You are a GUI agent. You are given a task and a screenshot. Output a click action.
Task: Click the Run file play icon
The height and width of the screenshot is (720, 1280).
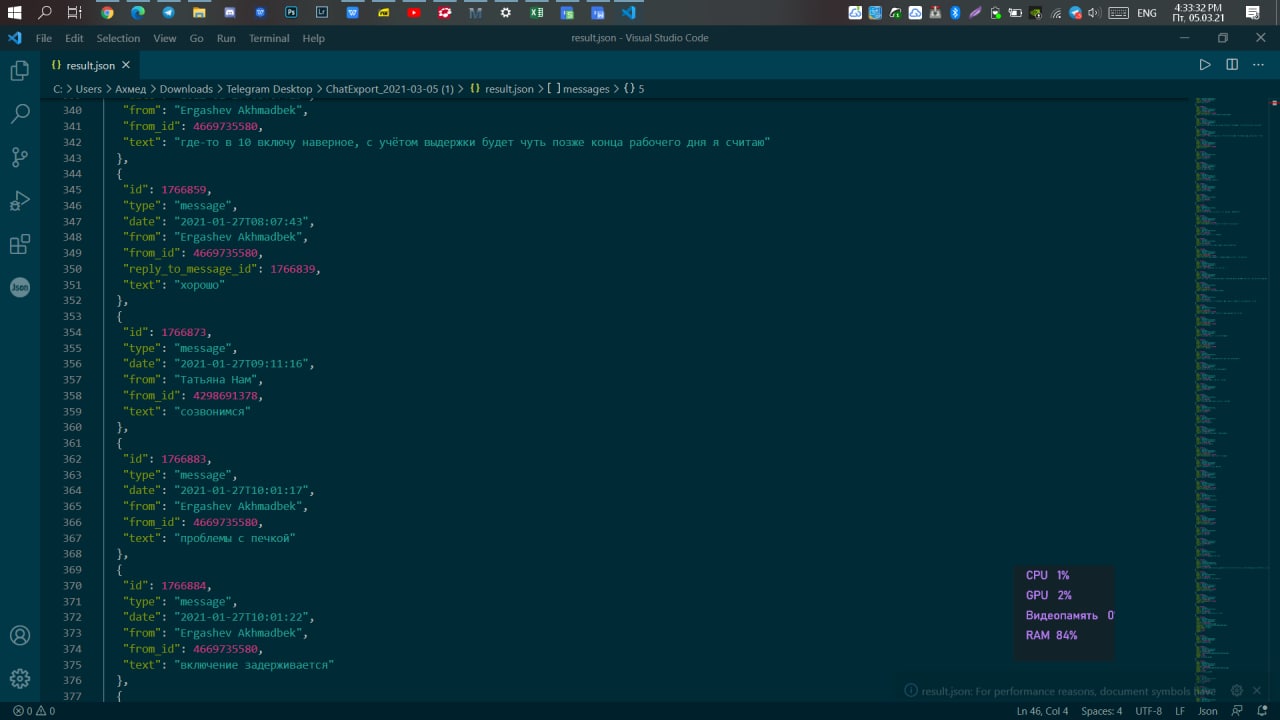(x=1205, y=65)
